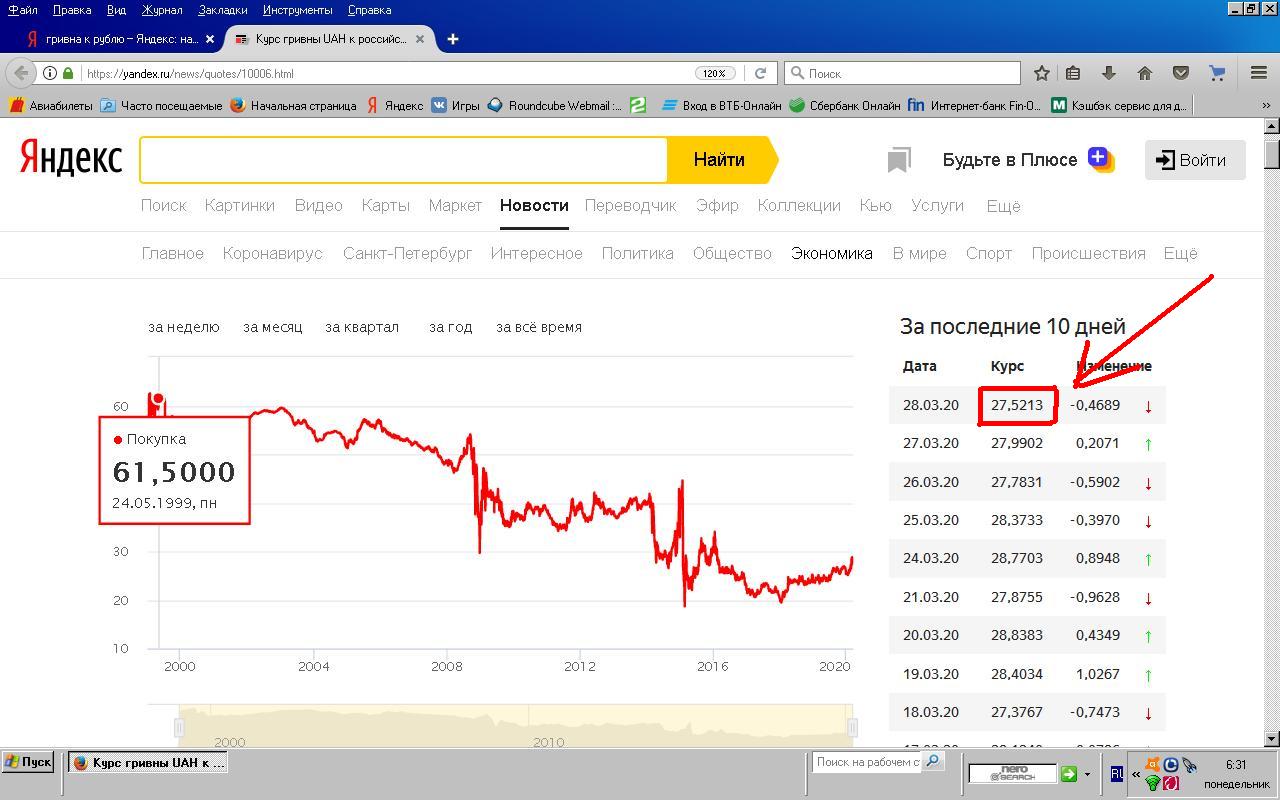
Task: Bookmark this page with star icon
Action: pyautogui.click(x=1042, y=73)
